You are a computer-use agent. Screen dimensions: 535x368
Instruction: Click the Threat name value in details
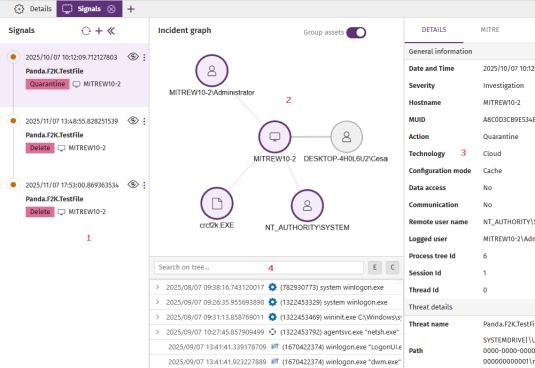tap(509, 324)
